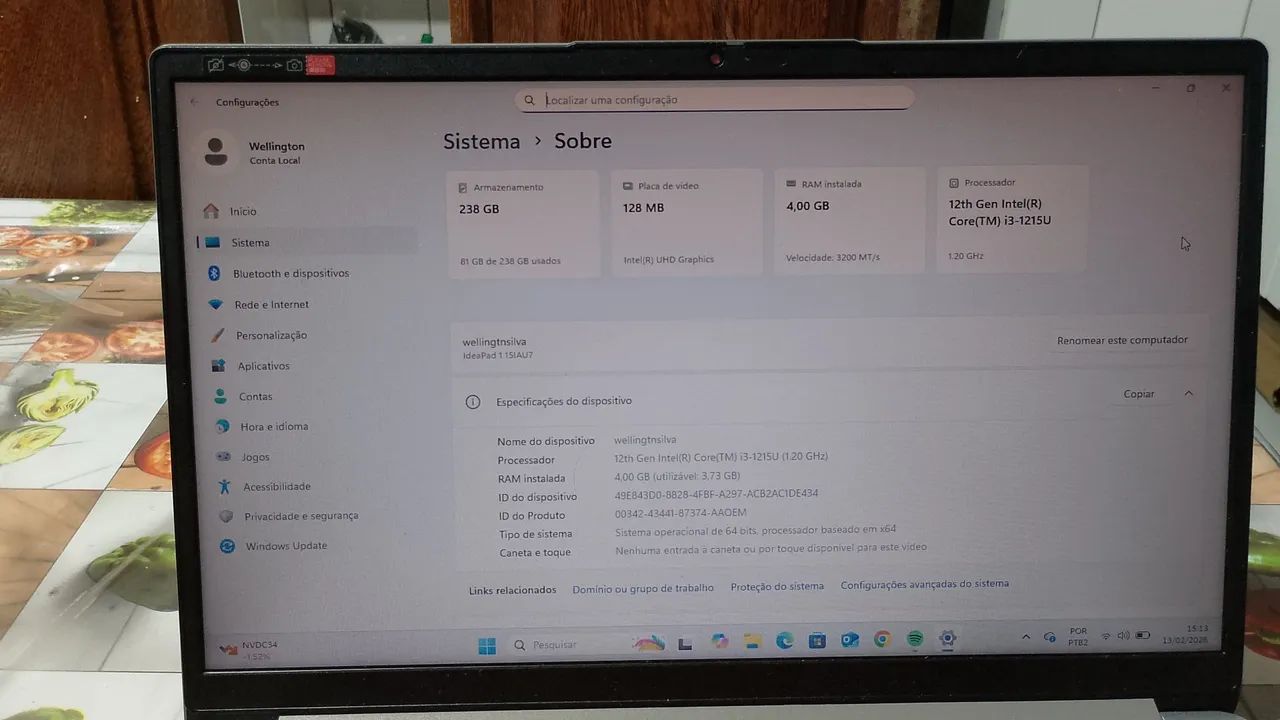Open the Acessibilidade section icon
Image resolution: width=1280 pixels, height=720 pixels.
pos(224,487)
